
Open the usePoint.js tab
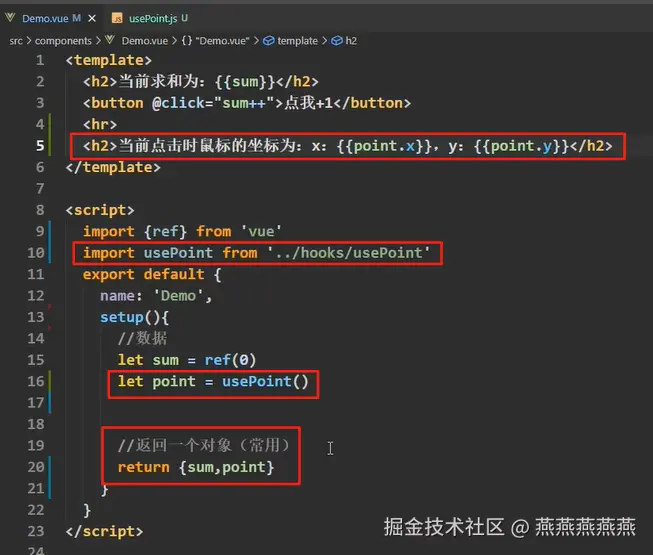pos(153,18)
